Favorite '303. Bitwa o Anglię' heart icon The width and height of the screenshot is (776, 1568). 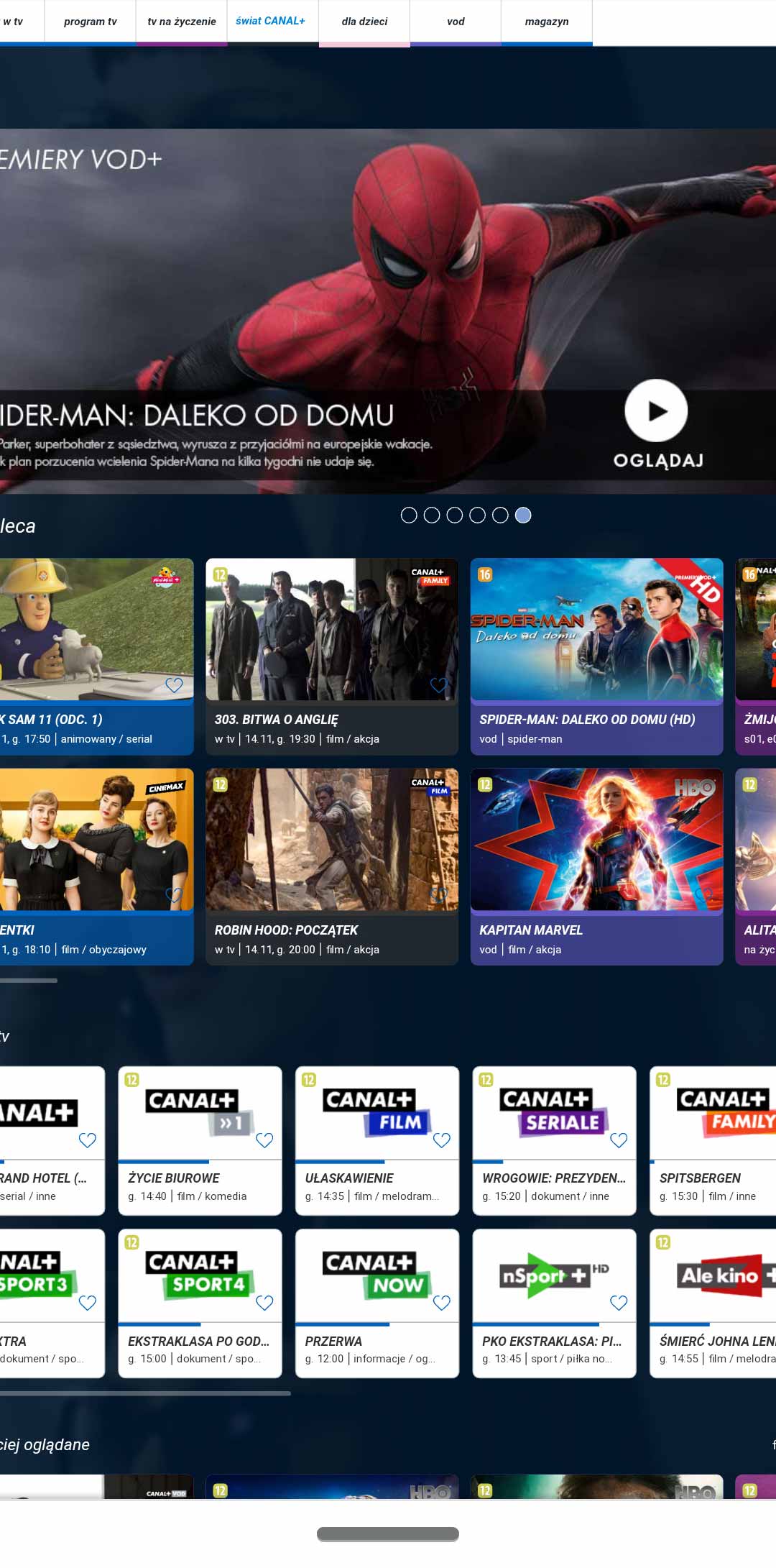pos(438,685)
